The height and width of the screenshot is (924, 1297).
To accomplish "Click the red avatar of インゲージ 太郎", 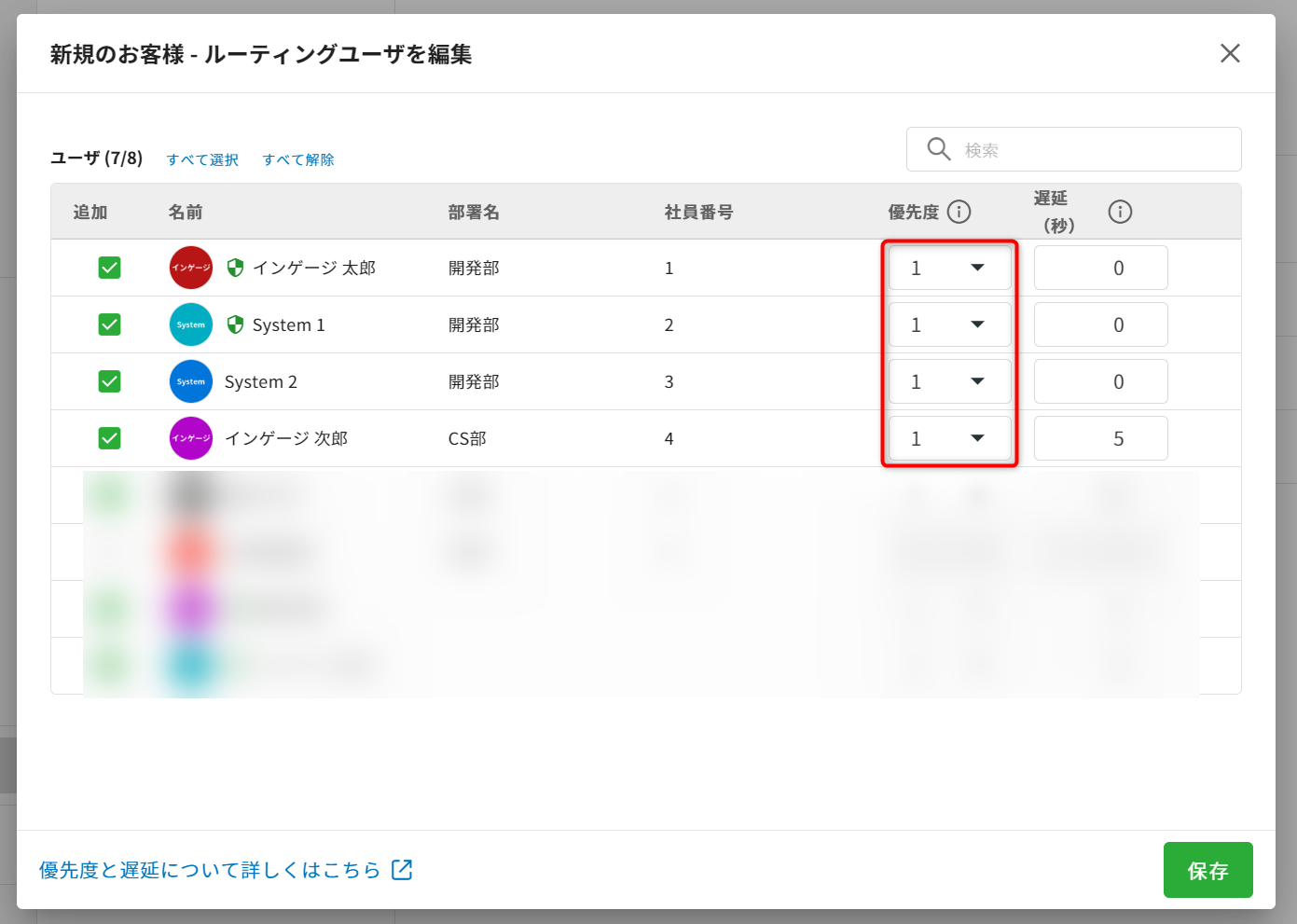I will (191, 268).
